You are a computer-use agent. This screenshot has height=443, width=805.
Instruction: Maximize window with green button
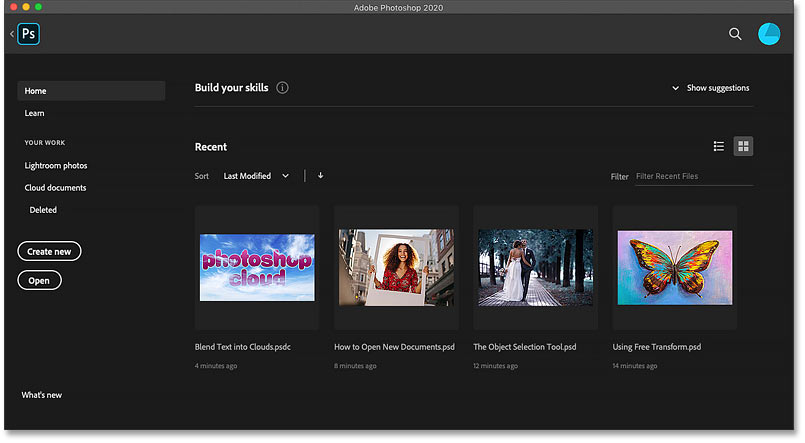pos(38,7)
